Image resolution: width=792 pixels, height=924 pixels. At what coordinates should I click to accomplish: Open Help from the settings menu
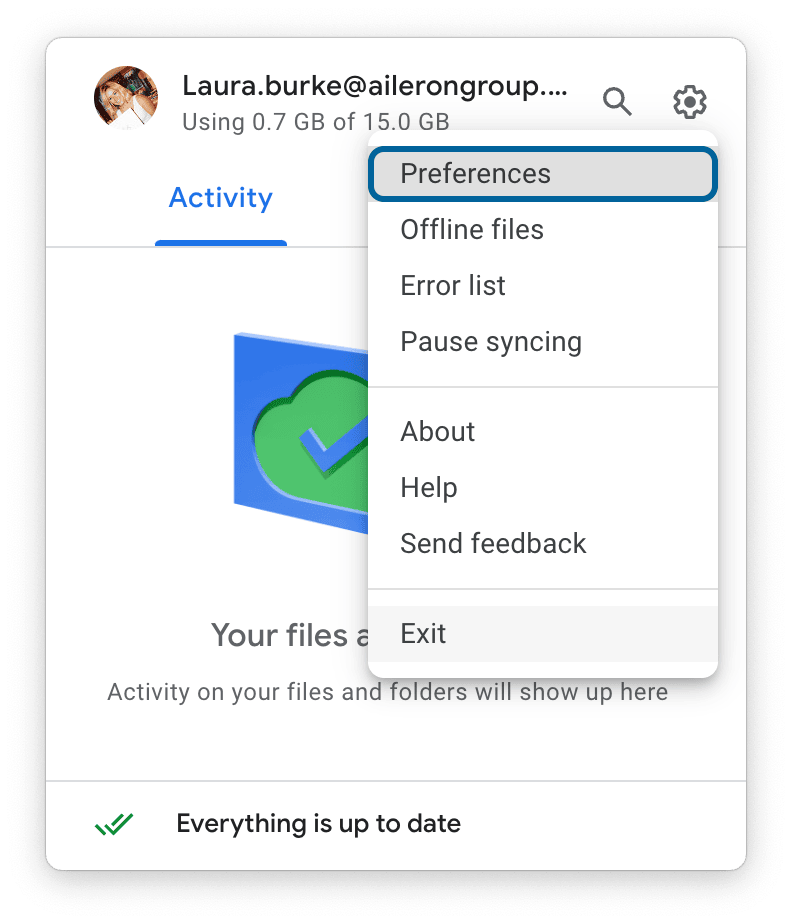point(429,488)
